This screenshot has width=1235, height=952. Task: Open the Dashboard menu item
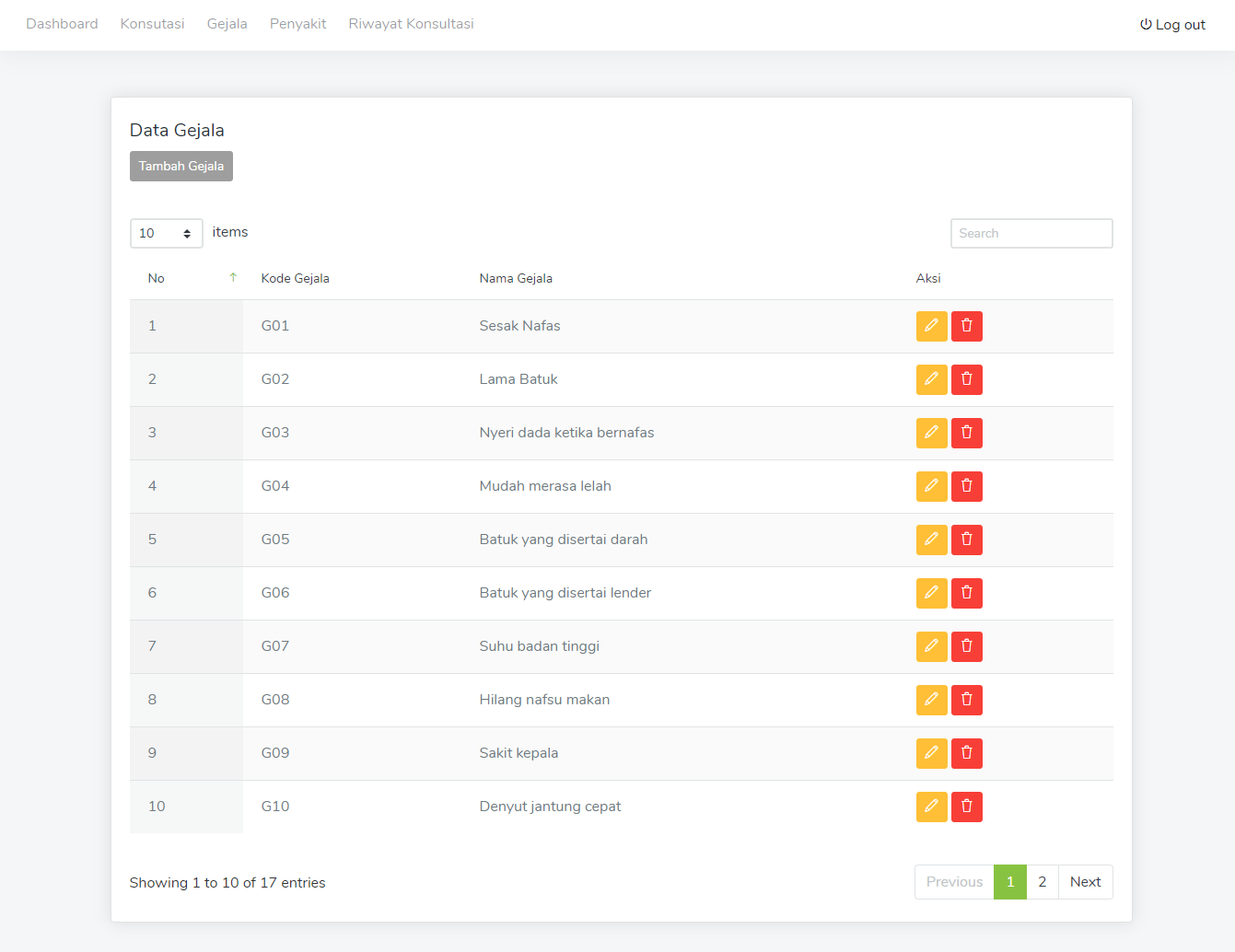coord(62,24)
